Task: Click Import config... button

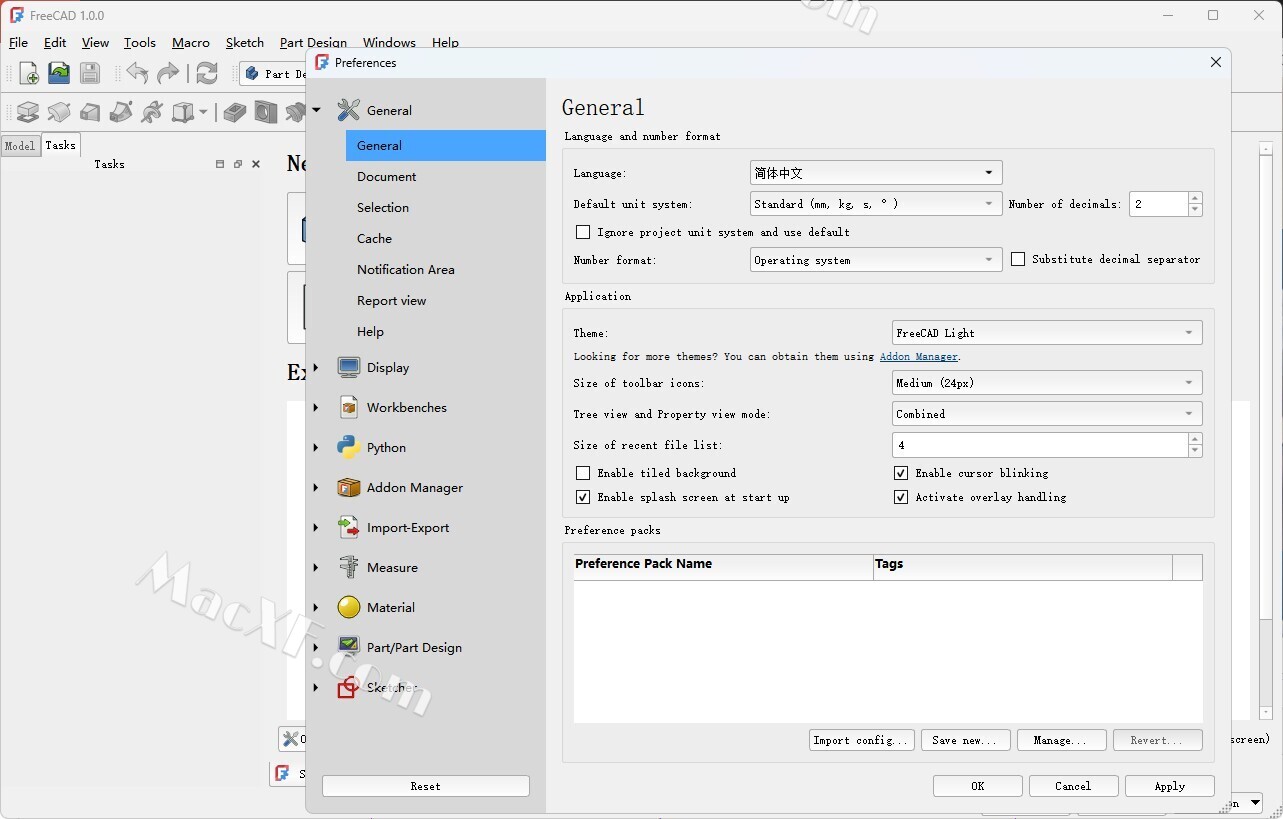Action: (862, 740)
